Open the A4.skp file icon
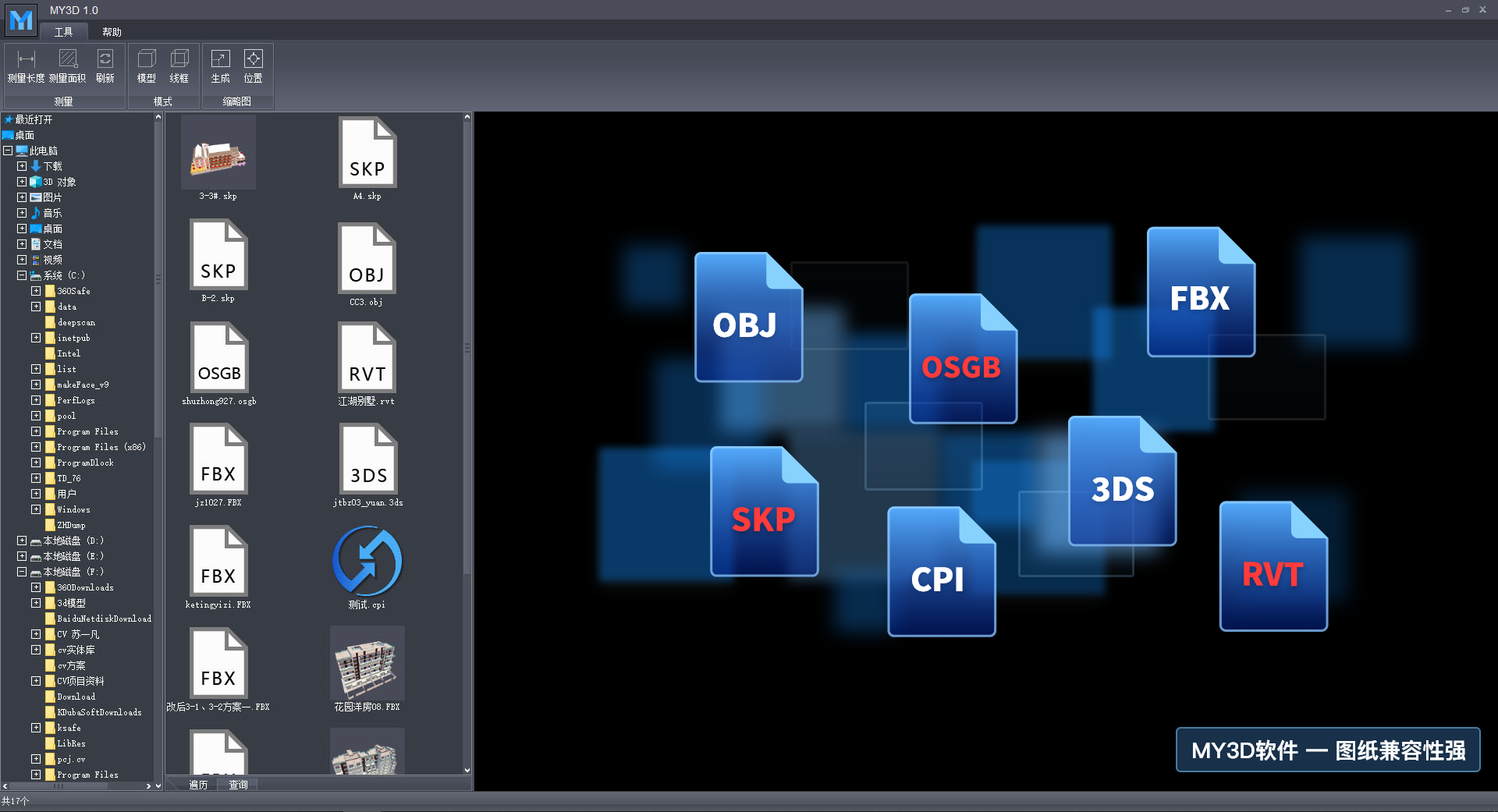Image resolution: width=1498 pixels, height=812 pixels. tap(367, 152)
